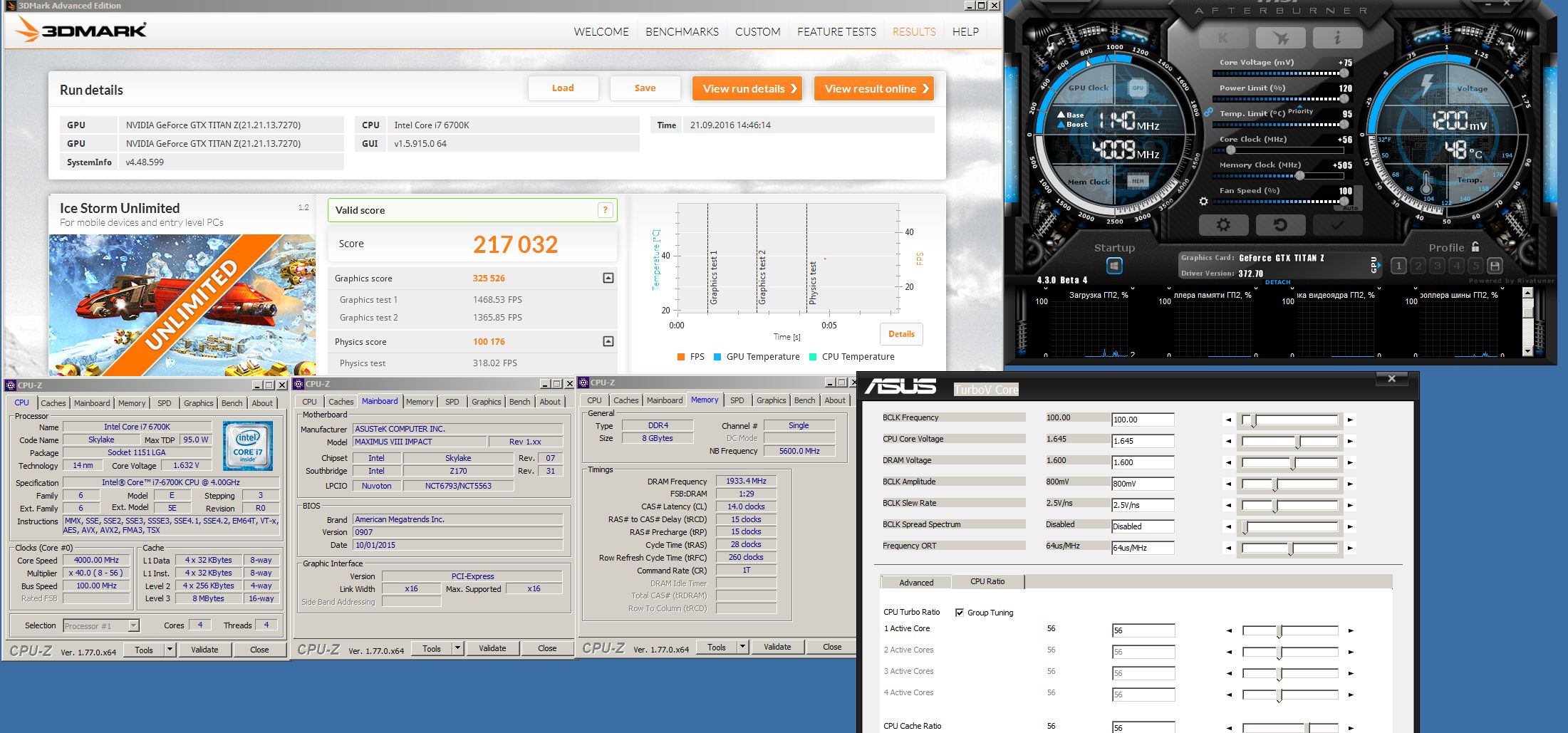Screen dimensions: 1568x733
Task: Click the Load button in Run details
Action: (563, 88)
